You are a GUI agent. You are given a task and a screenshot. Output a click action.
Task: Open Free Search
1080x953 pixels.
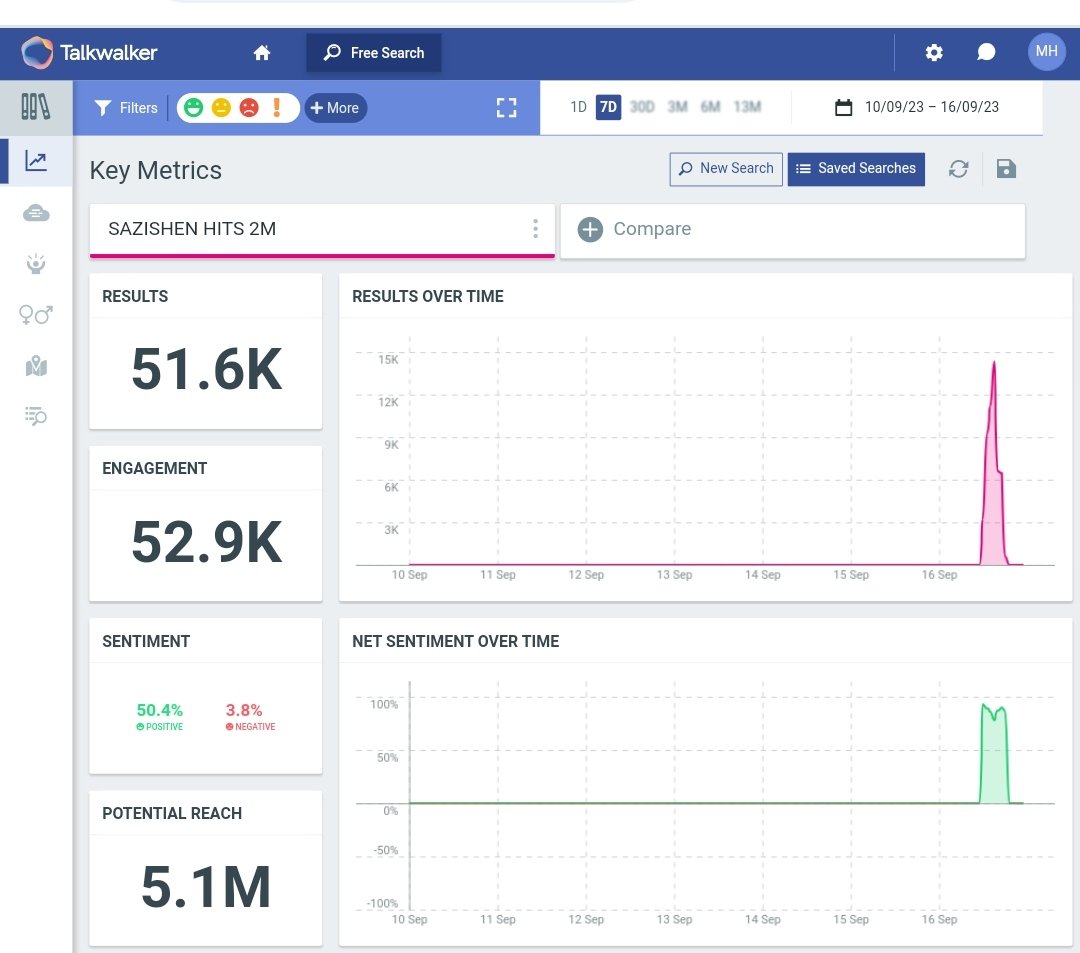point(374,53)
